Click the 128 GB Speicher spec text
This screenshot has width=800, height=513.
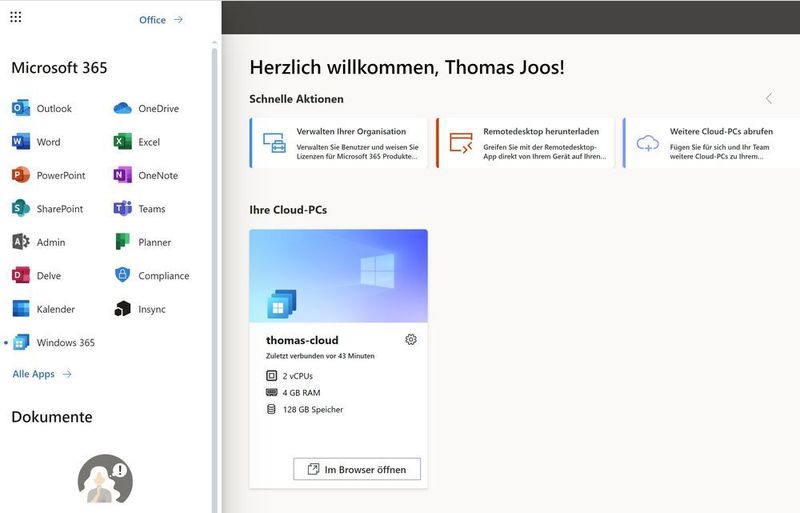click(x=313, y=409)
